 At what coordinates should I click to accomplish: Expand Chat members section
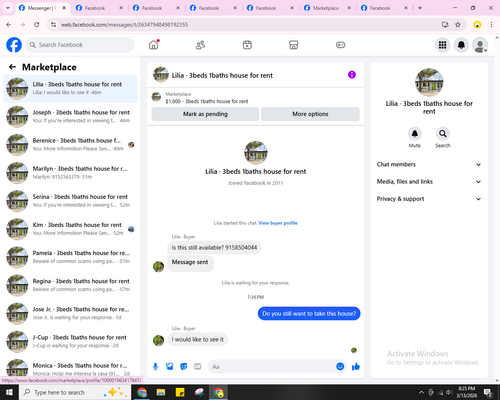tap(429, 164)
